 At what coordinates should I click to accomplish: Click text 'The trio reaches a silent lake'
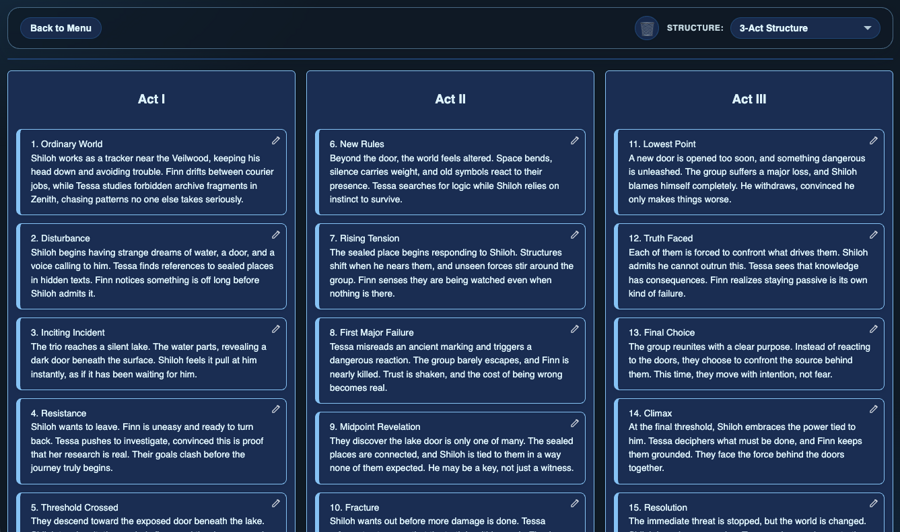pos(90,347)
